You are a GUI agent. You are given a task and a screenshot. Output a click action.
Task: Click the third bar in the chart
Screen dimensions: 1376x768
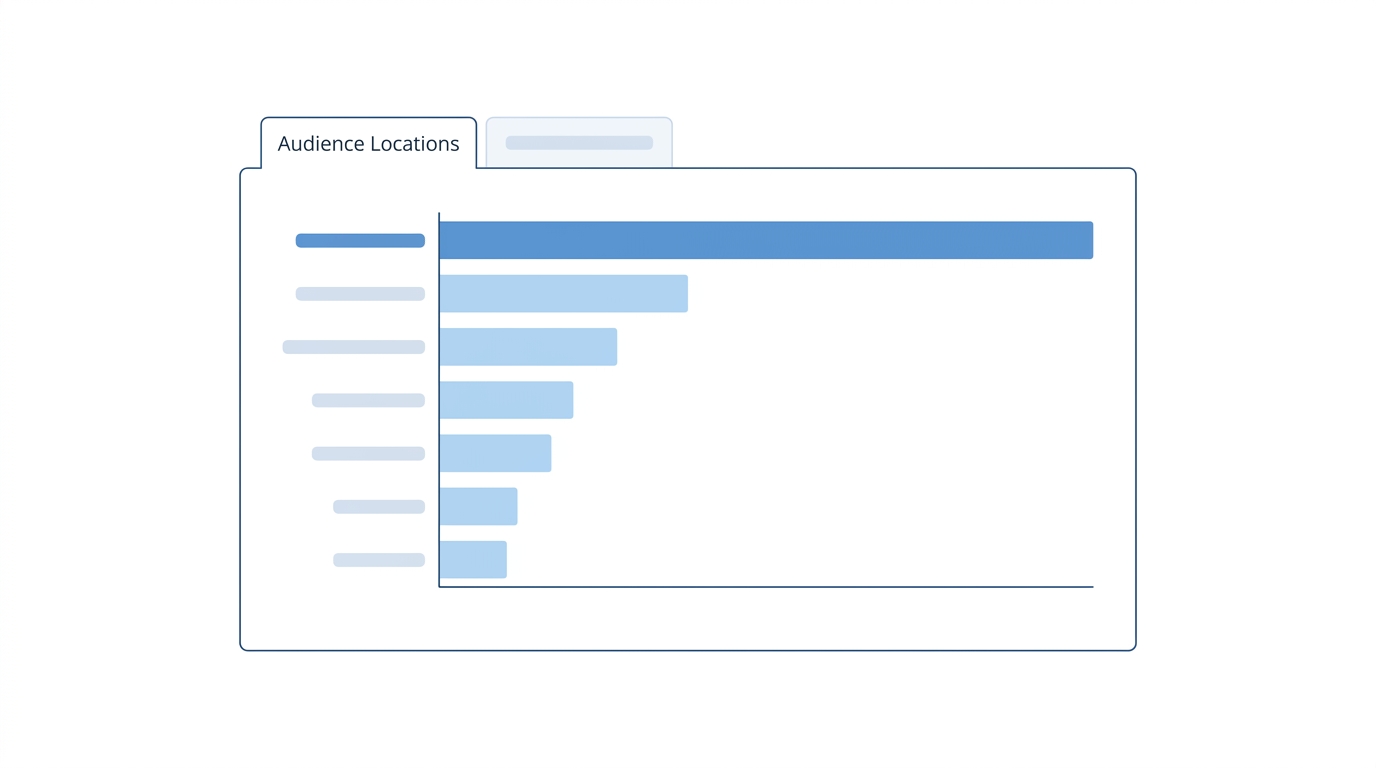[x=528, y=347]
